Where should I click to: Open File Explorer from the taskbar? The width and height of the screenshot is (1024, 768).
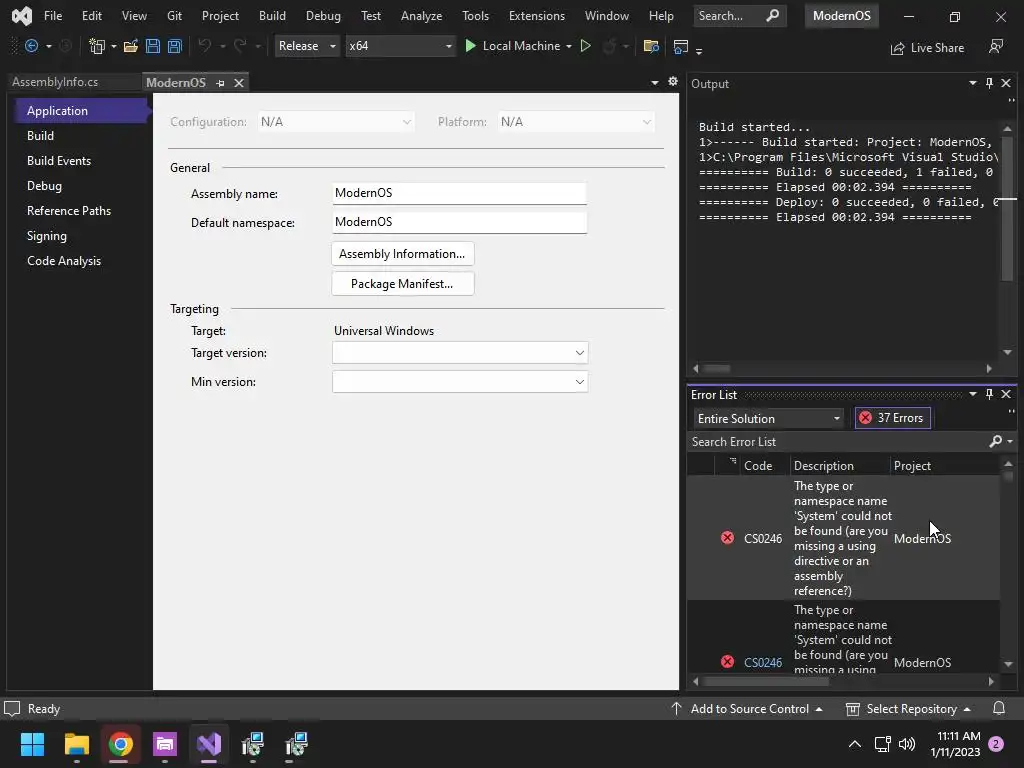point(76,744)
